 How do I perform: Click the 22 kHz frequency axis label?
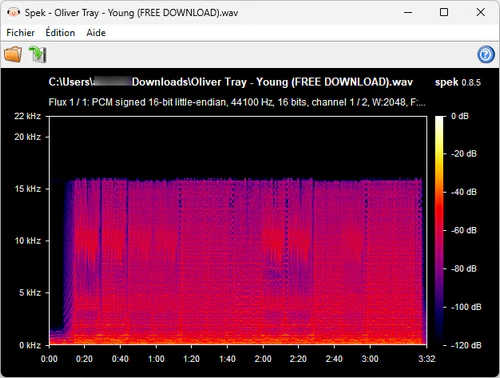[x=27, y=116]
